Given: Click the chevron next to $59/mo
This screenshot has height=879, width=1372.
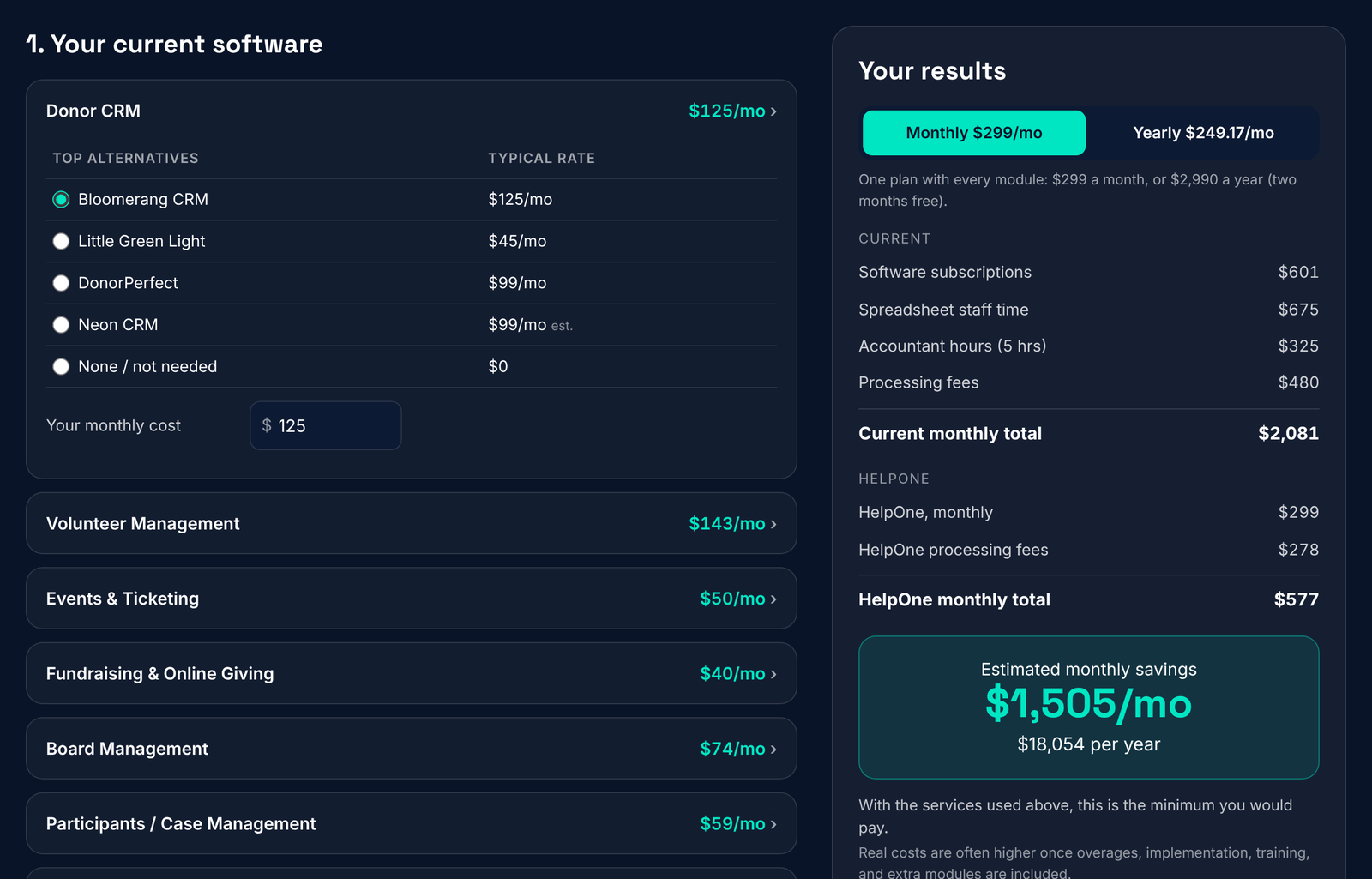Looking at the screenshot, I should coord(773,824).
